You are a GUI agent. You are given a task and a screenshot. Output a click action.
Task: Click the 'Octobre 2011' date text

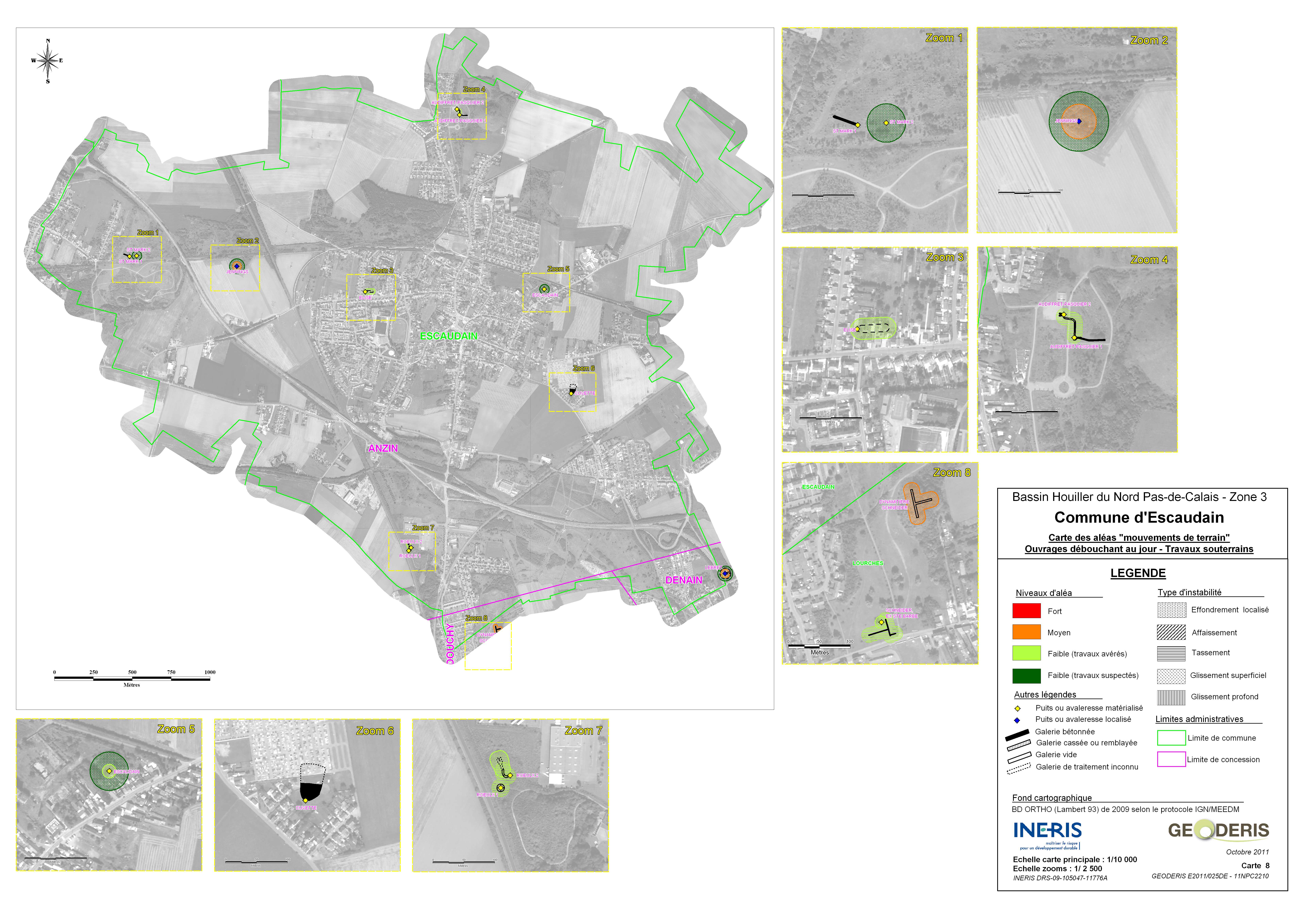coord(1248,852)
